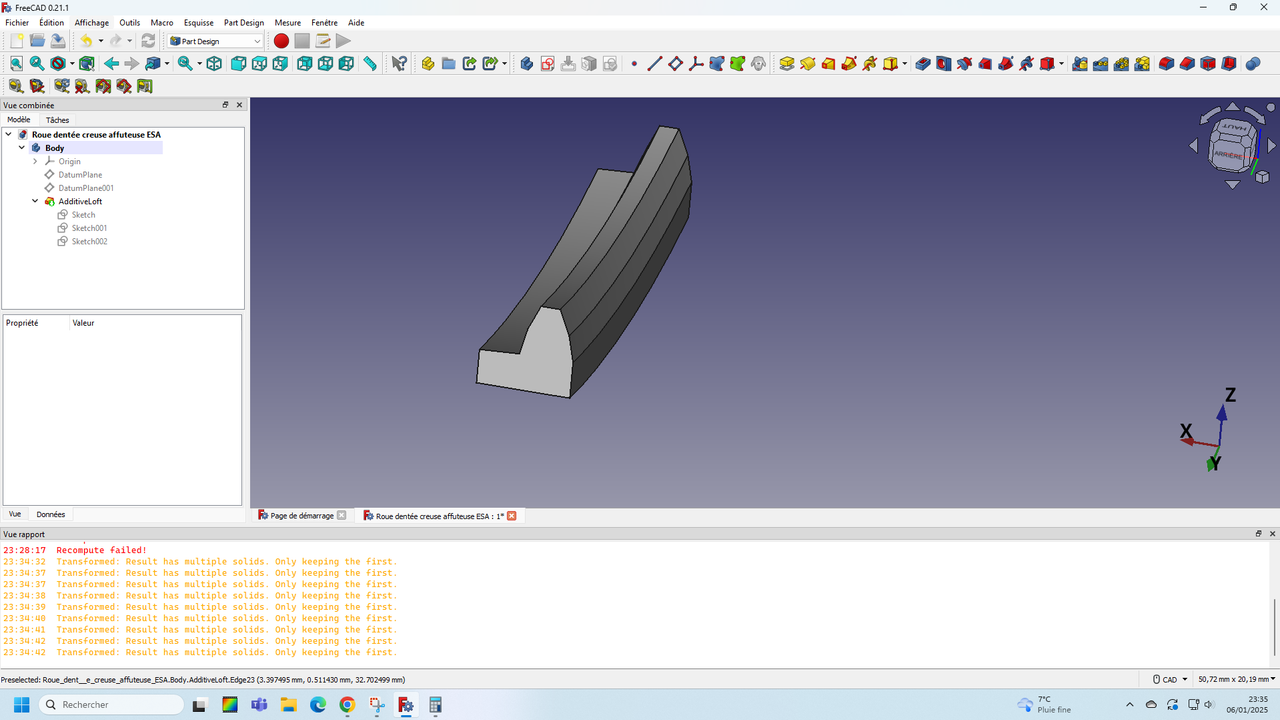The width and height of the screenshot is (1280, 720).
Task: Create a new document
Action: pos(16,41)
